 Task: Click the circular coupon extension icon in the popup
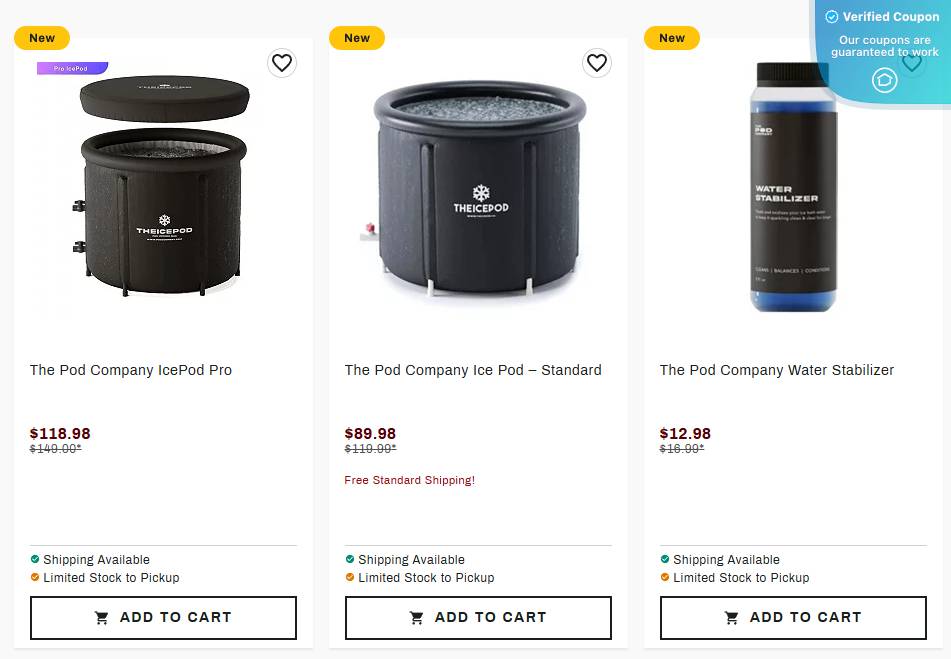[x=884, y=80]
